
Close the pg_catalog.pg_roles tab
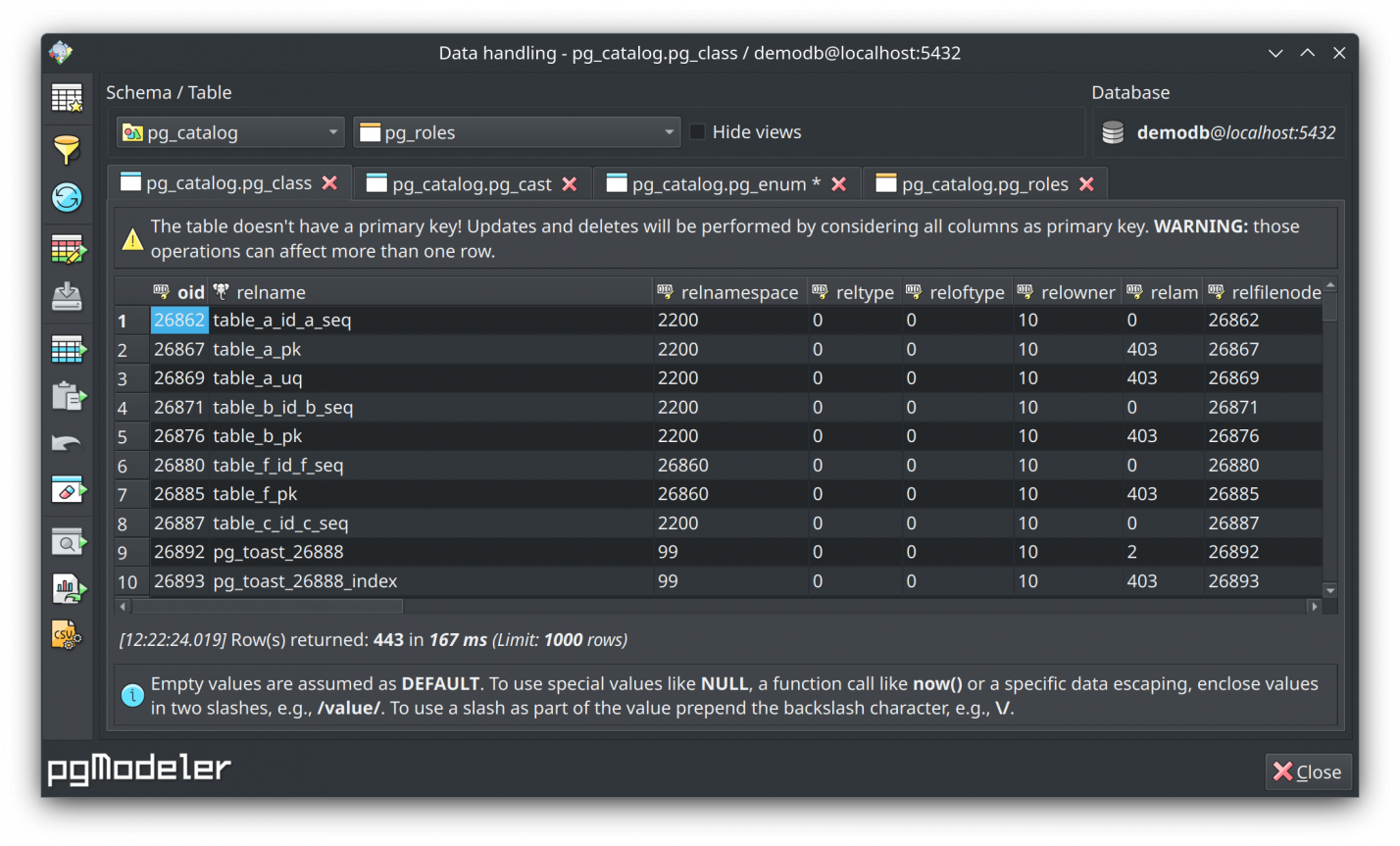coord(1086,184)
